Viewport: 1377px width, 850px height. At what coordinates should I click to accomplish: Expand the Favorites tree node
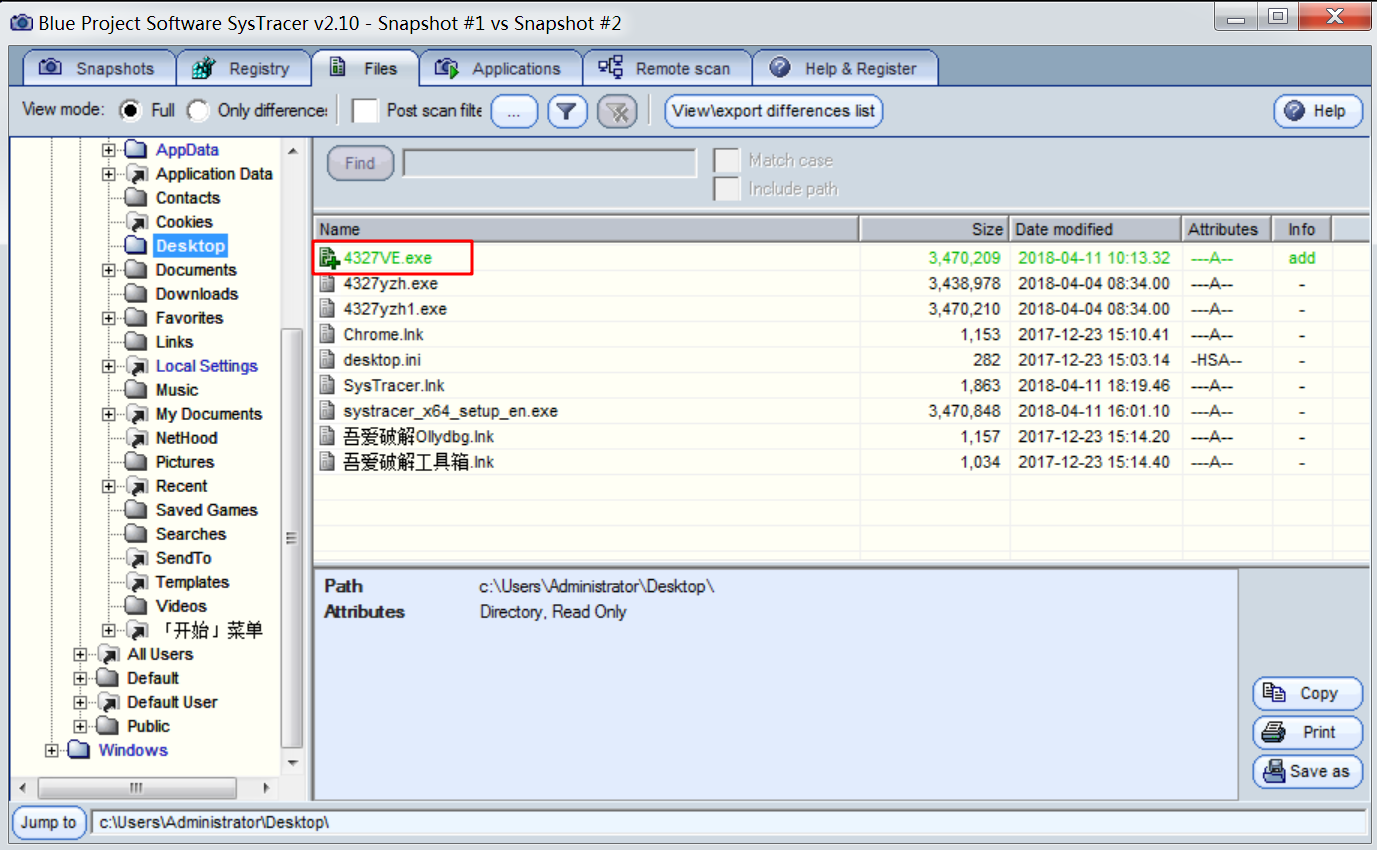pos(109,318)
